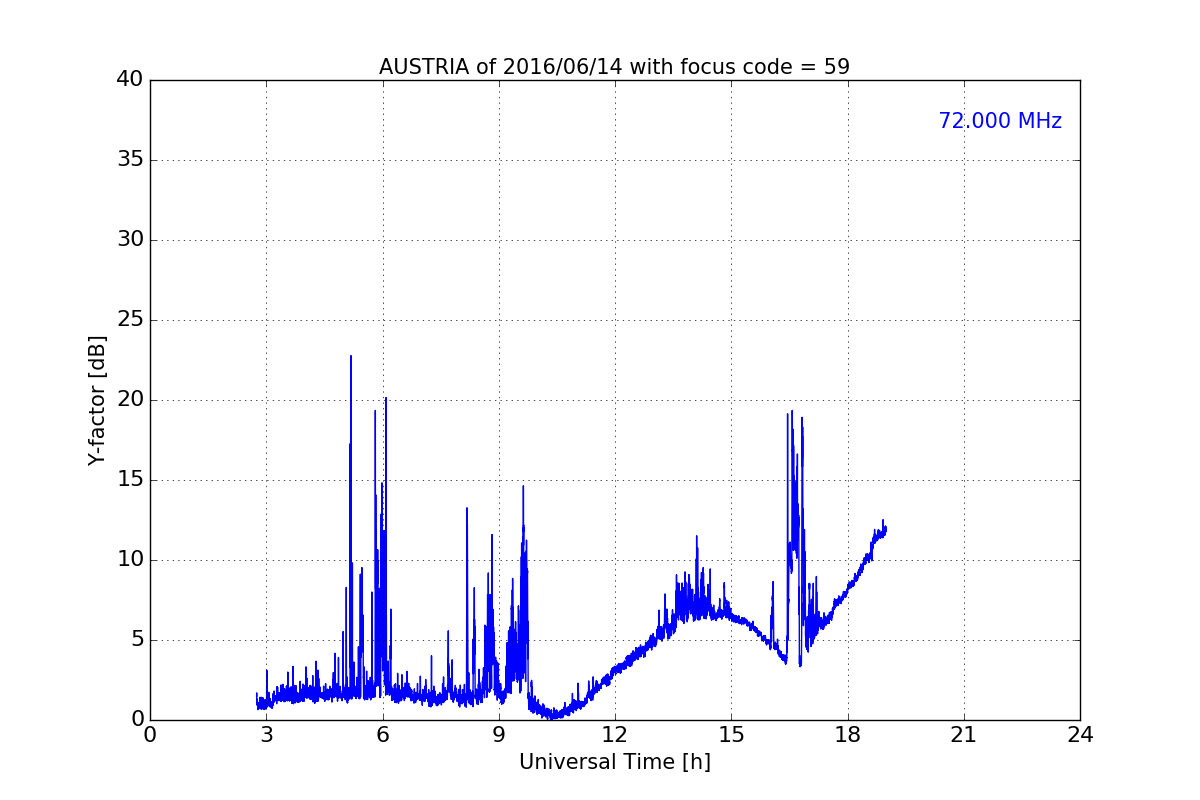Click the y-axis tick label '35'
Screen dimensions: 1200x800
[130, 160]
